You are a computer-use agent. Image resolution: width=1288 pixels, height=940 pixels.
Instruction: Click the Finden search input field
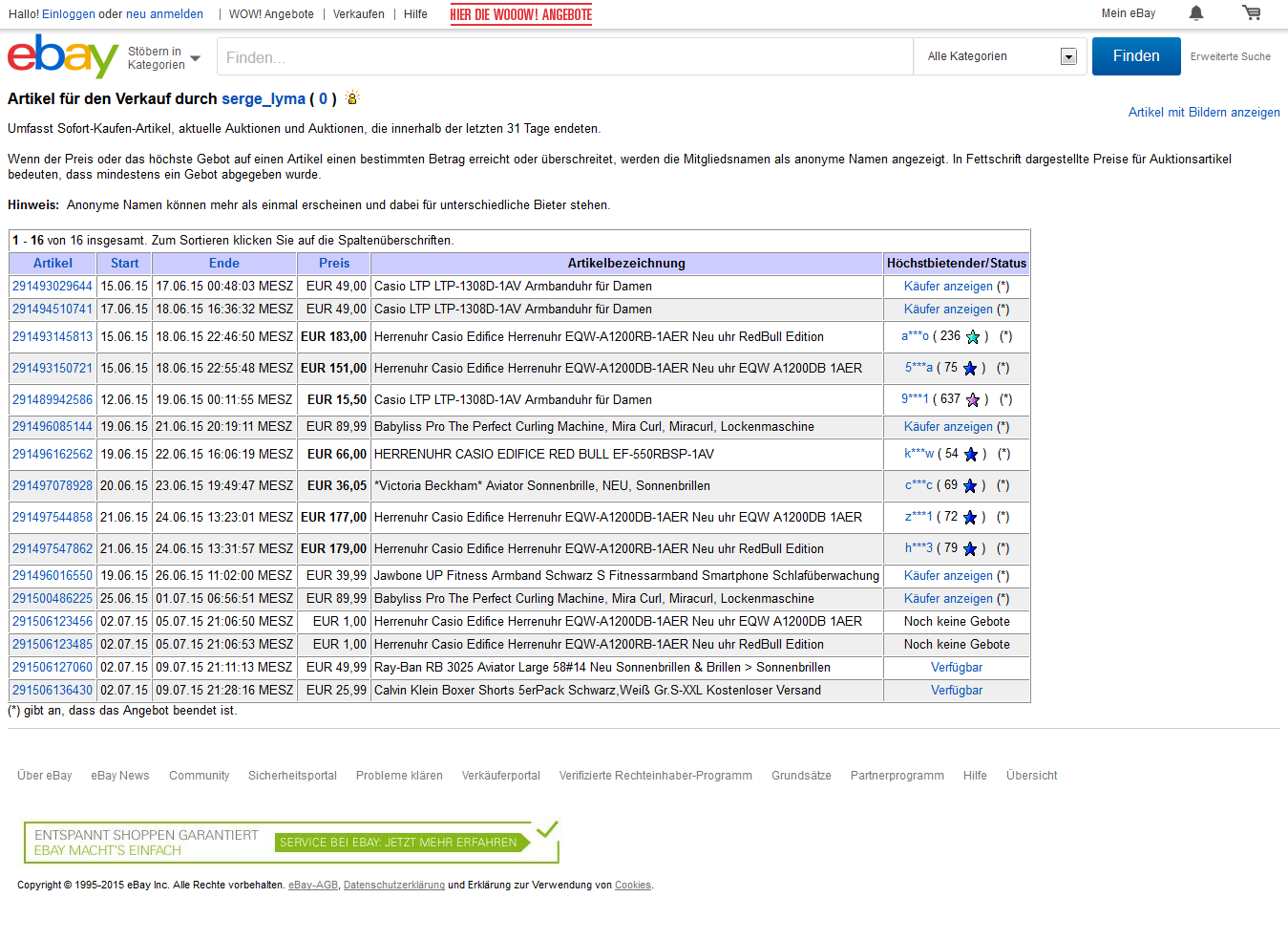point(565,57)
